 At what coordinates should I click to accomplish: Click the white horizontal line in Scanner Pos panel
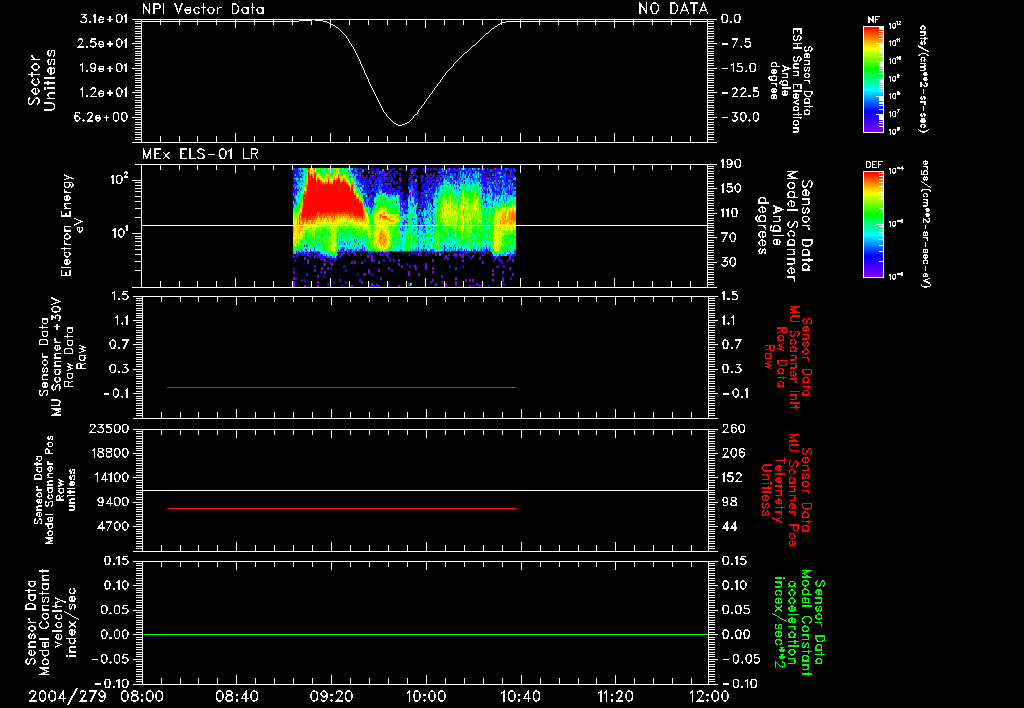coord(425,490)
